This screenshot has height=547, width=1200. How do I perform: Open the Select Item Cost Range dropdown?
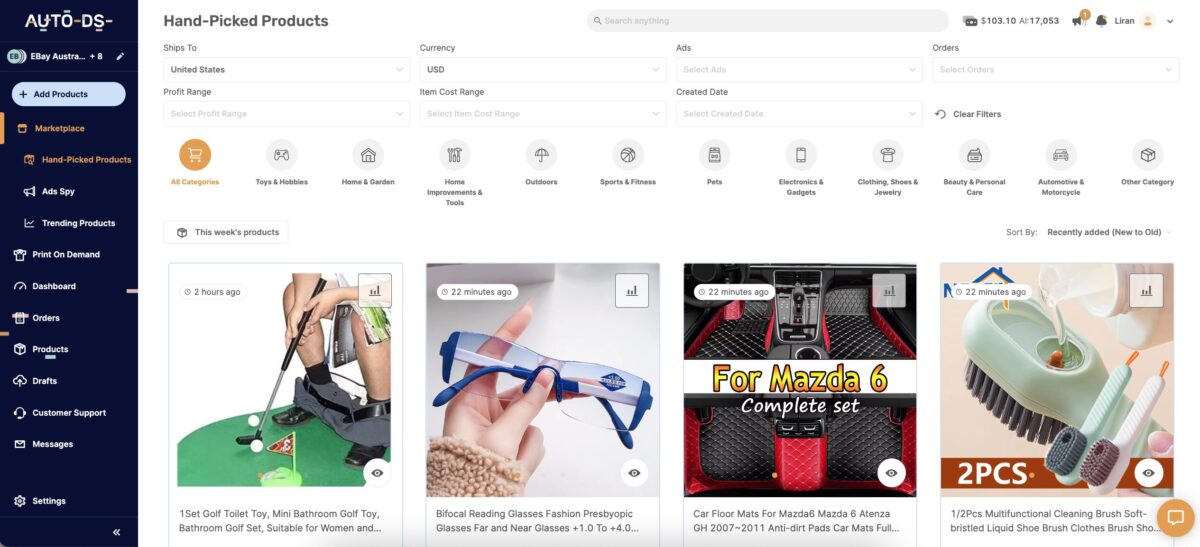543,114
